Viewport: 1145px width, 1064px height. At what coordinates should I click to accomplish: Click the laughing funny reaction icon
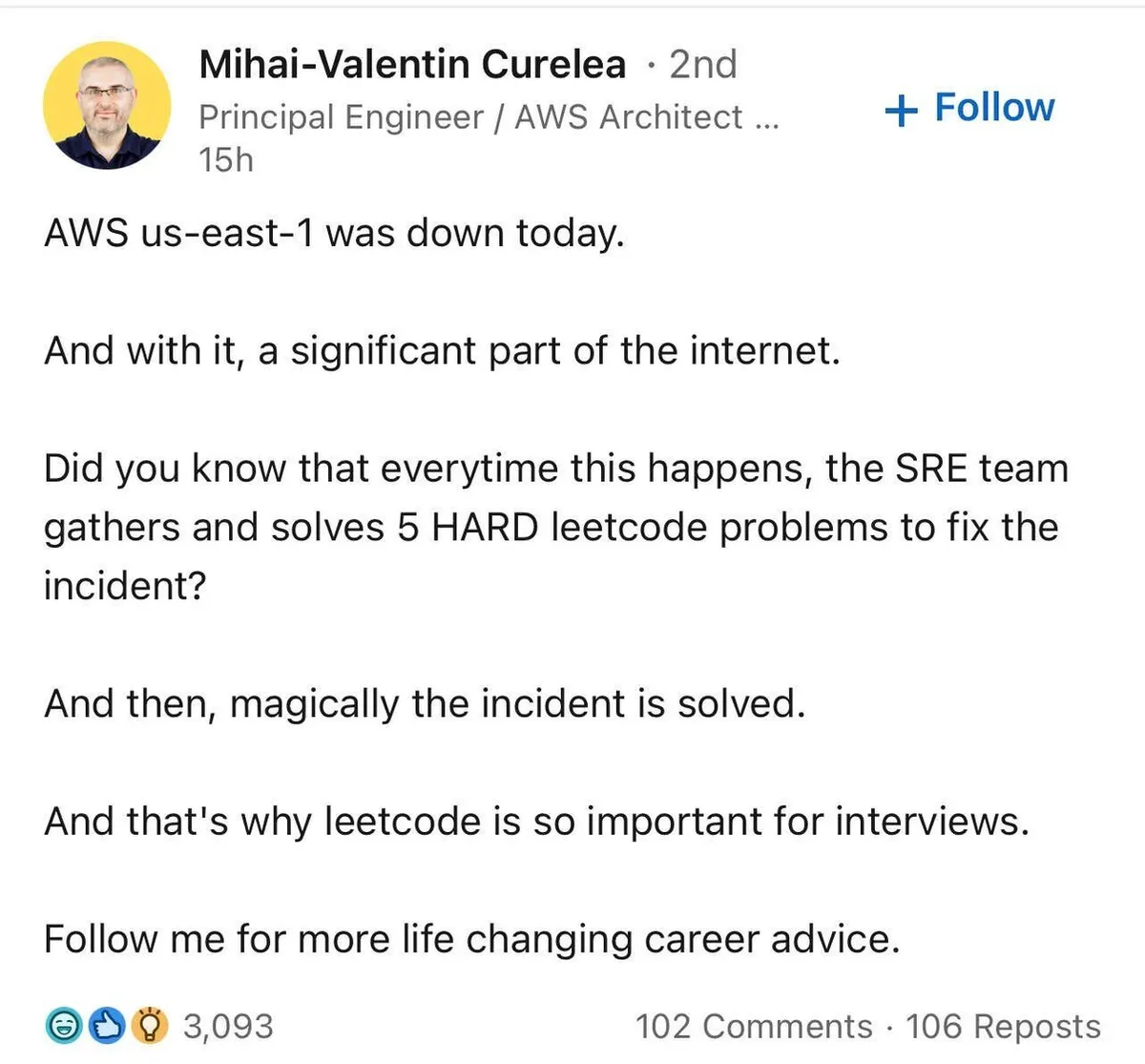point(64,1026)
